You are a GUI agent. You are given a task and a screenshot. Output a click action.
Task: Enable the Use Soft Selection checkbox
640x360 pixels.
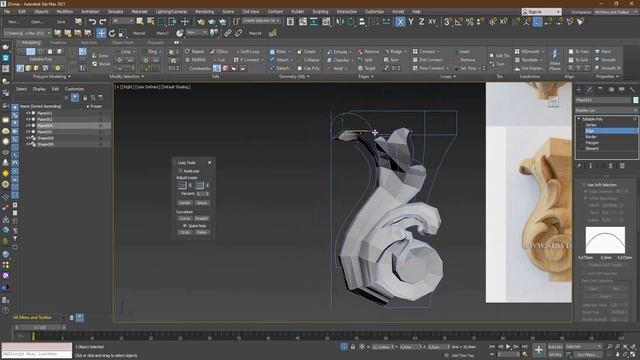point(584,185)
